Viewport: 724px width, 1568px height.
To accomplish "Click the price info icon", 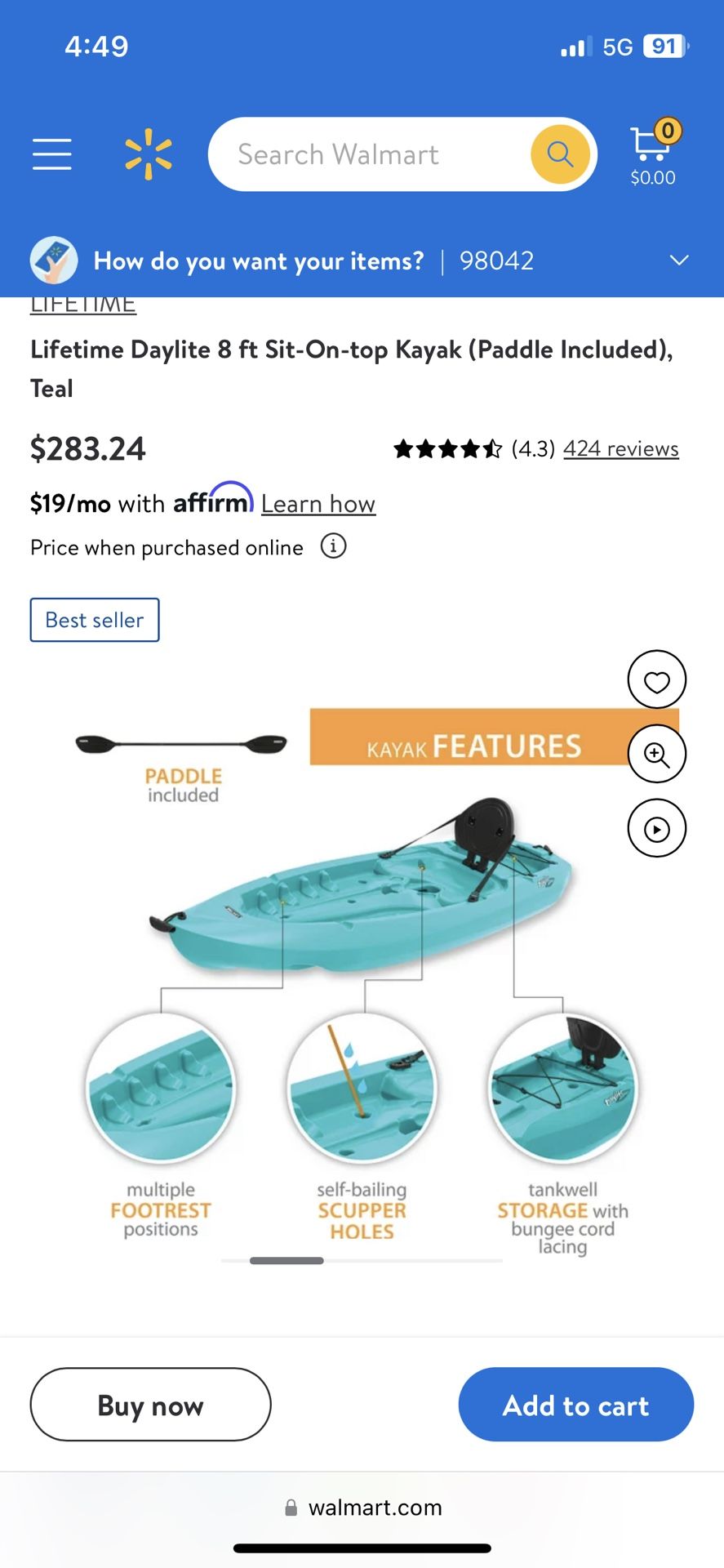I will pos(334,546).
